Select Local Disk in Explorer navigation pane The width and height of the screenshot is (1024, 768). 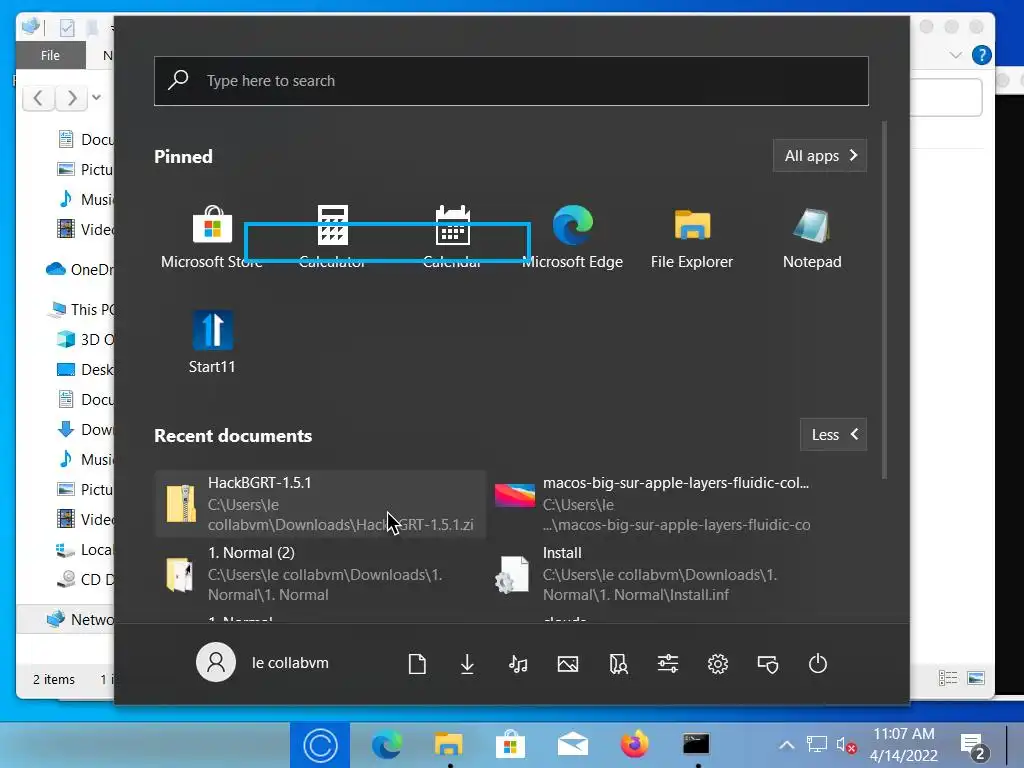click(85, 550)
